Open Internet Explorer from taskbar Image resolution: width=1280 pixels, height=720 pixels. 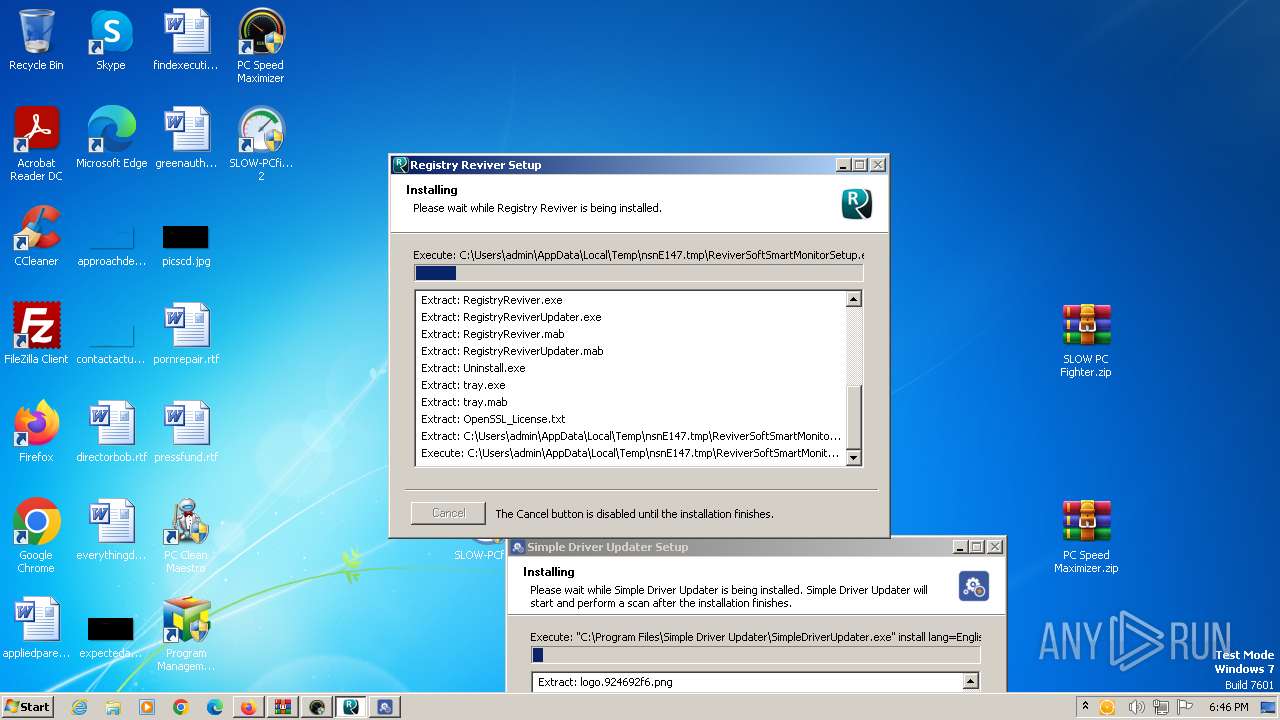coord(79,707)
